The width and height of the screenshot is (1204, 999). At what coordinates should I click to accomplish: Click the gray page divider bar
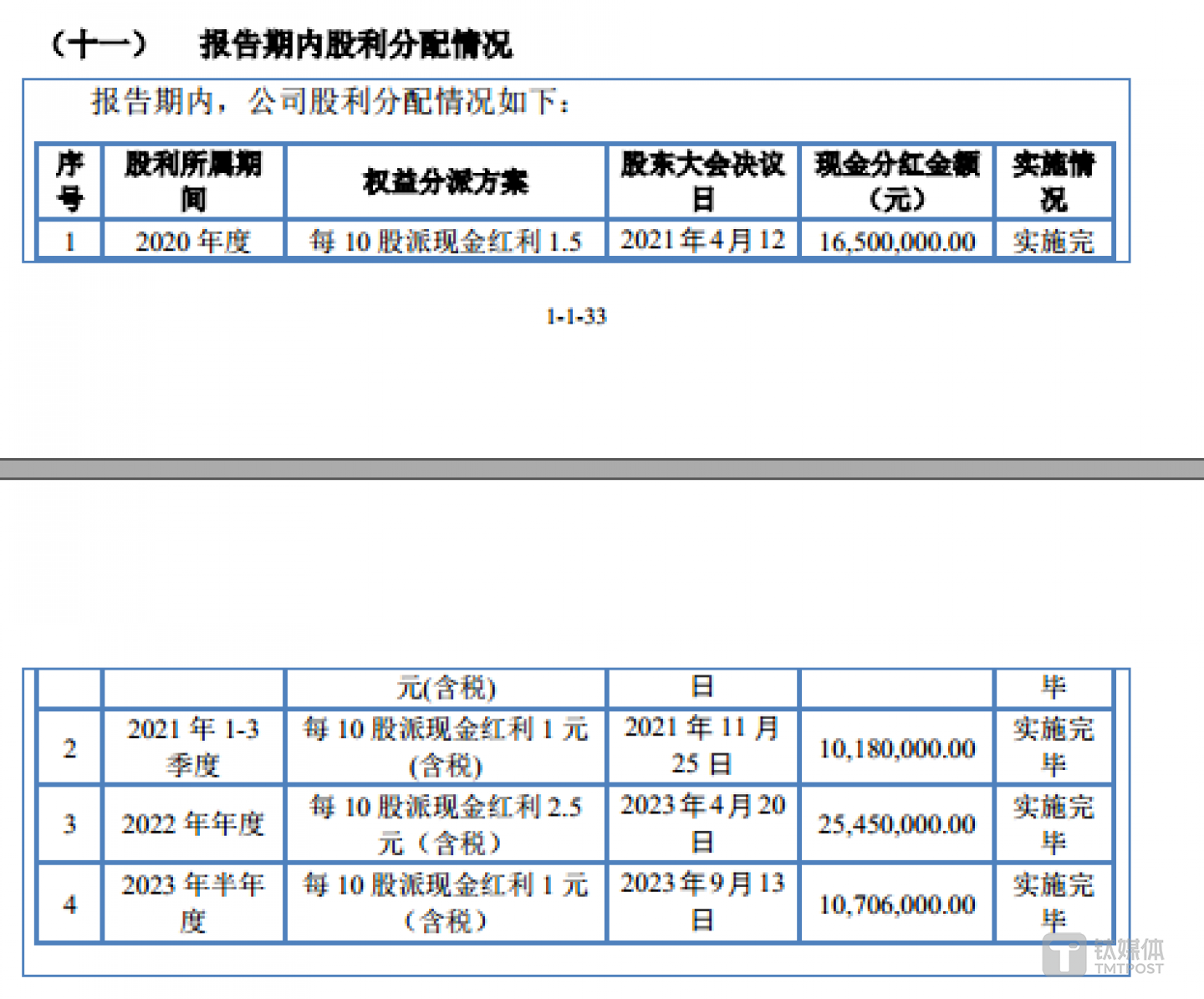602,469
